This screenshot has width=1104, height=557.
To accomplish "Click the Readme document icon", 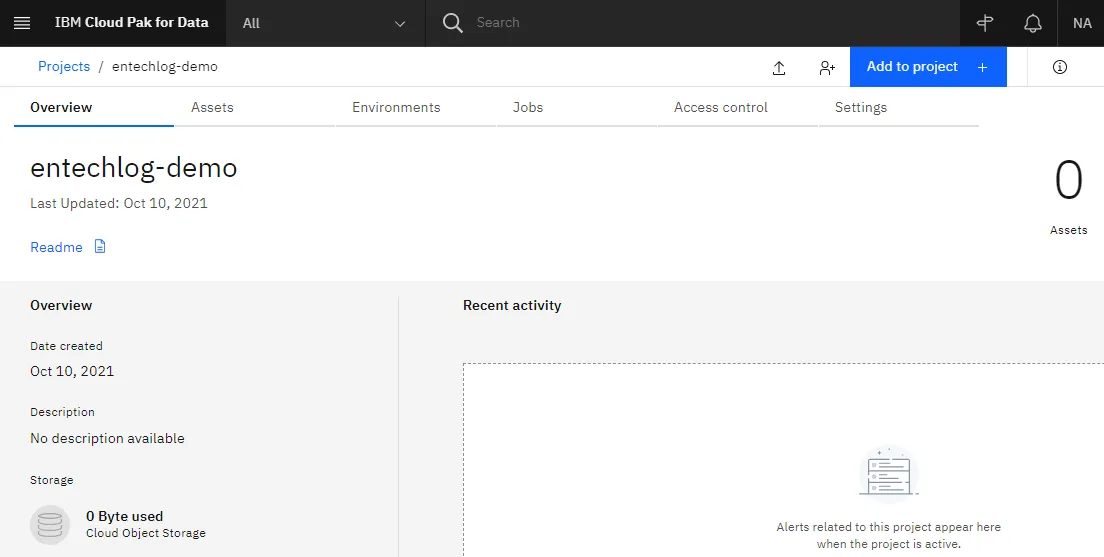I will 100,246.
